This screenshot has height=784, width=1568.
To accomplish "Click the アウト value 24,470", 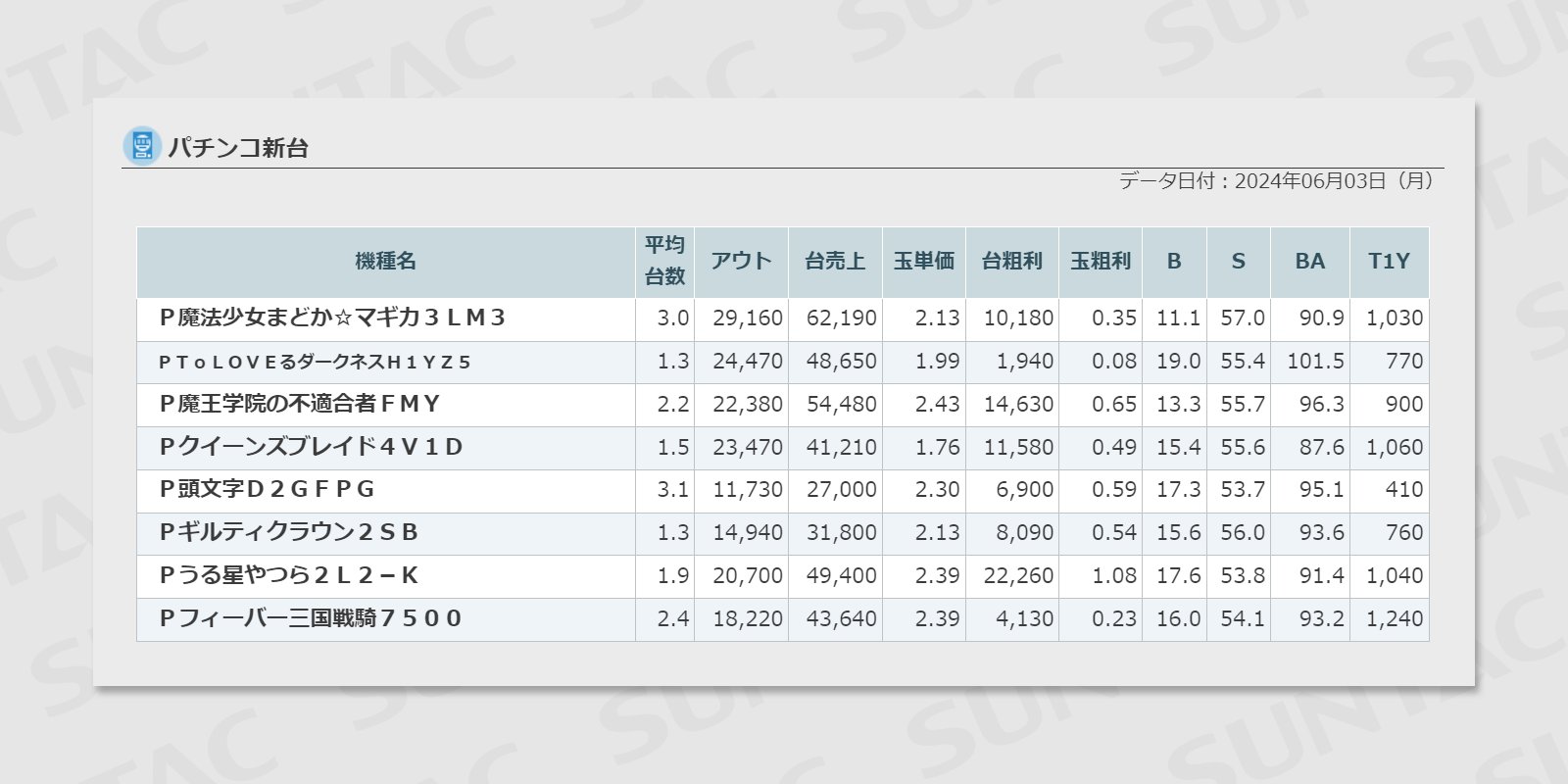I will (748, 362).
